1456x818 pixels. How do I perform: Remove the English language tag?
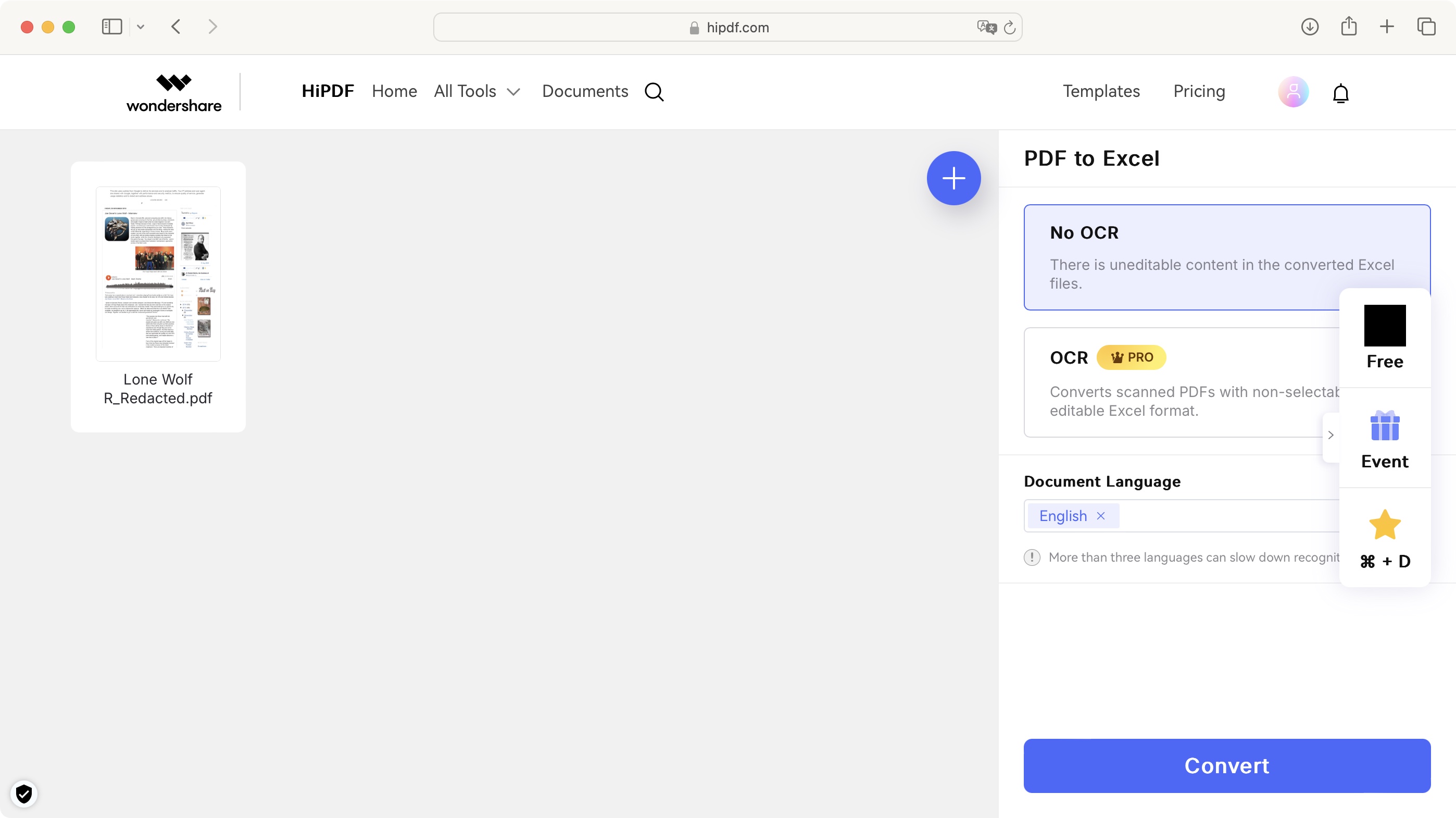point(1101,515)
